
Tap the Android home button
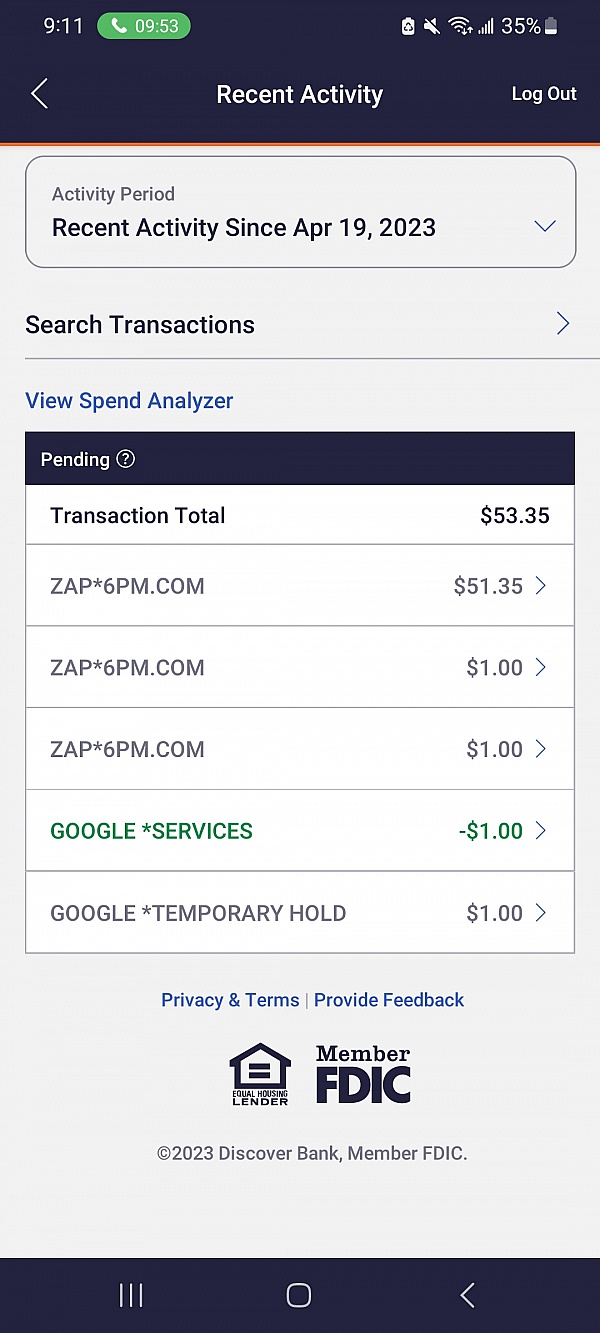click(x=299, y=1295)
